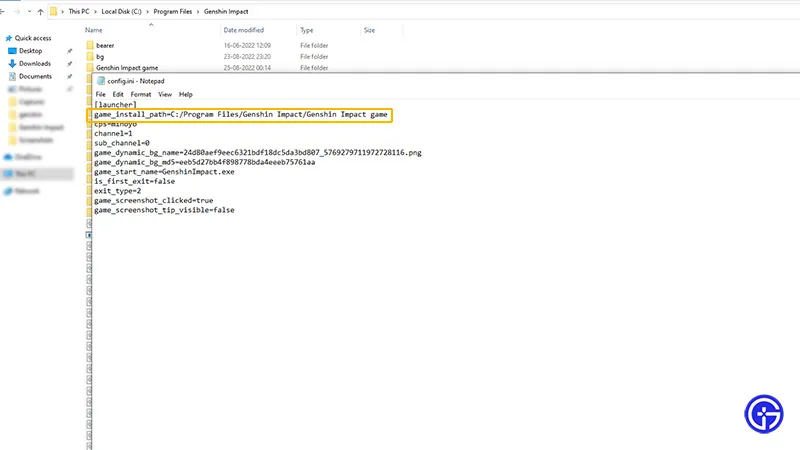Select Local Disk (C:) in the breadcrumb
800x450 pixels.
pos(121,11)
